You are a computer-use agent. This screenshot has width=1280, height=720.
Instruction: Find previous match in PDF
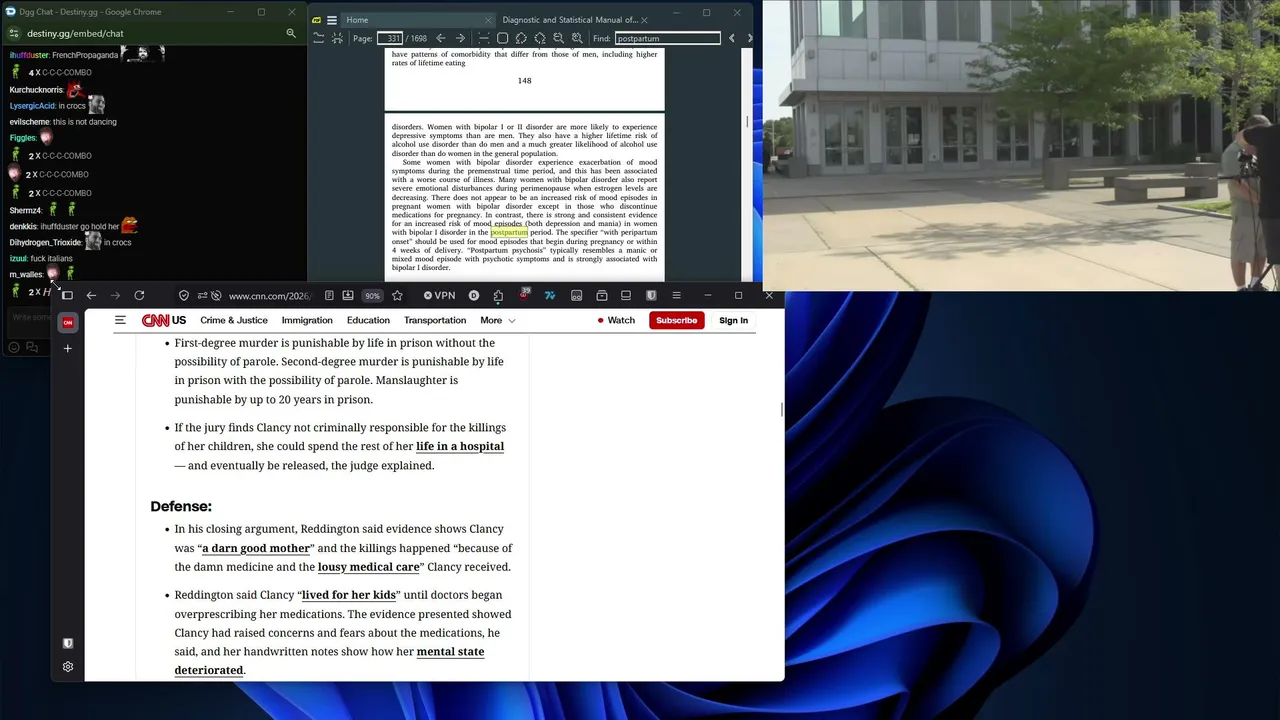click(732, 38)
